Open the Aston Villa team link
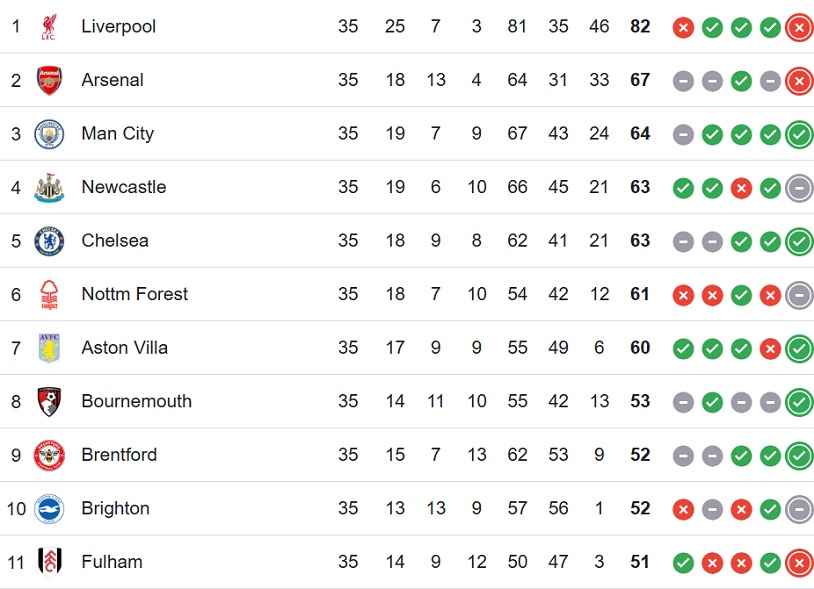Screen dimensions: 814x589 pyautogui.click(x=125, y=347)
